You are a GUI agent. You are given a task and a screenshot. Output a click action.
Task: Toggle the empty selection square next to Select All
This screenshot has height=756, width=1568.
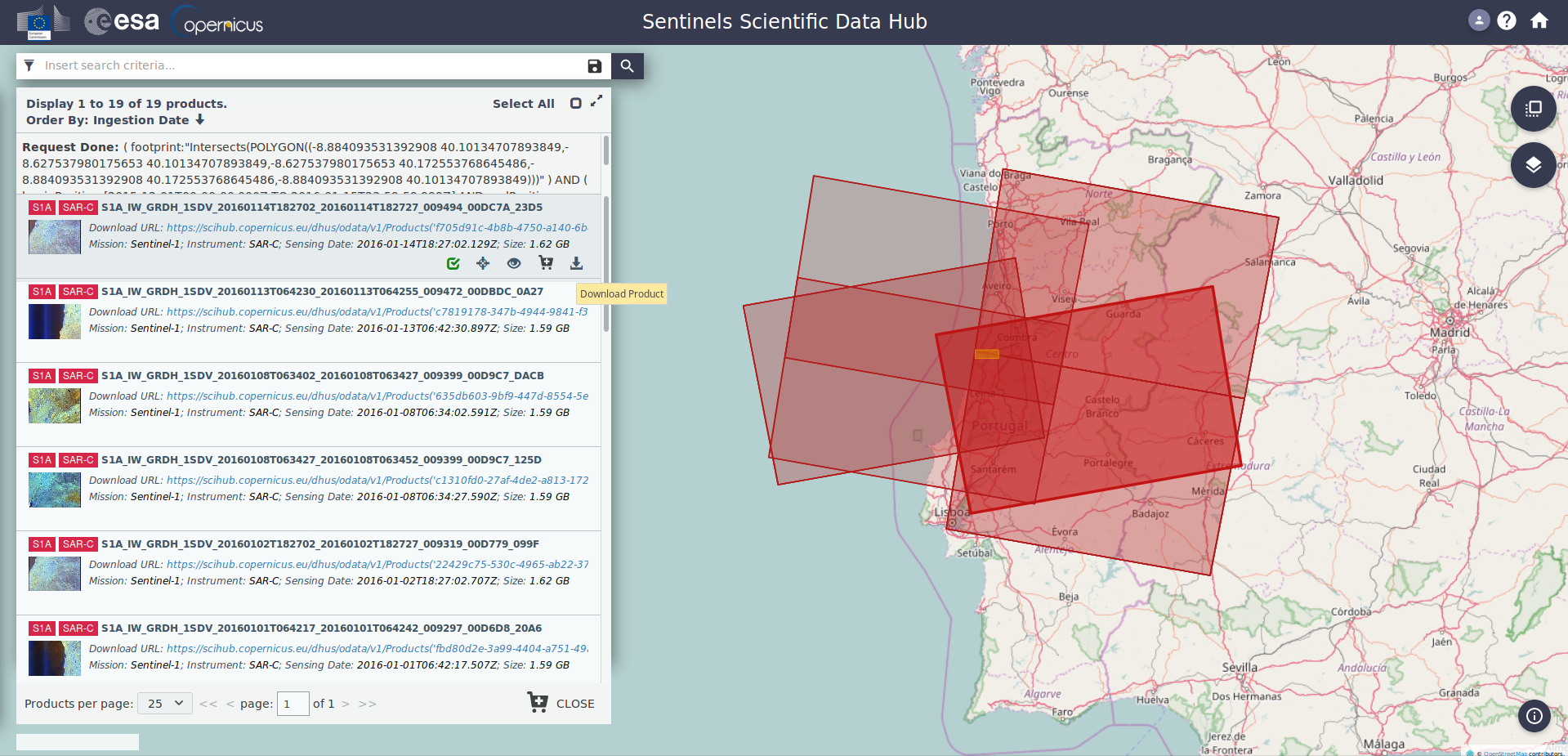tap(576, 103)
